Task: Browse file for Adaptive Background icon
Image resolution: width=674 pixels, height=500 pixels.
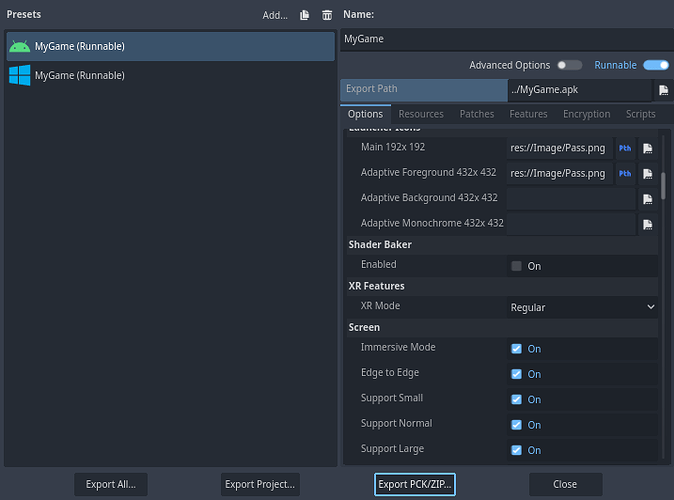Action: (x=648, y=199)
